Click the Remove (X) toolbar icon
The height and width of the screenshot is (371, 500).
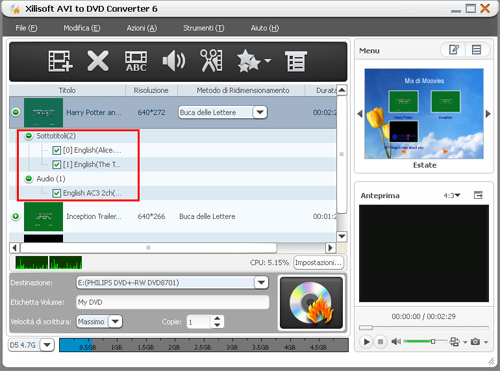[98, 61]
